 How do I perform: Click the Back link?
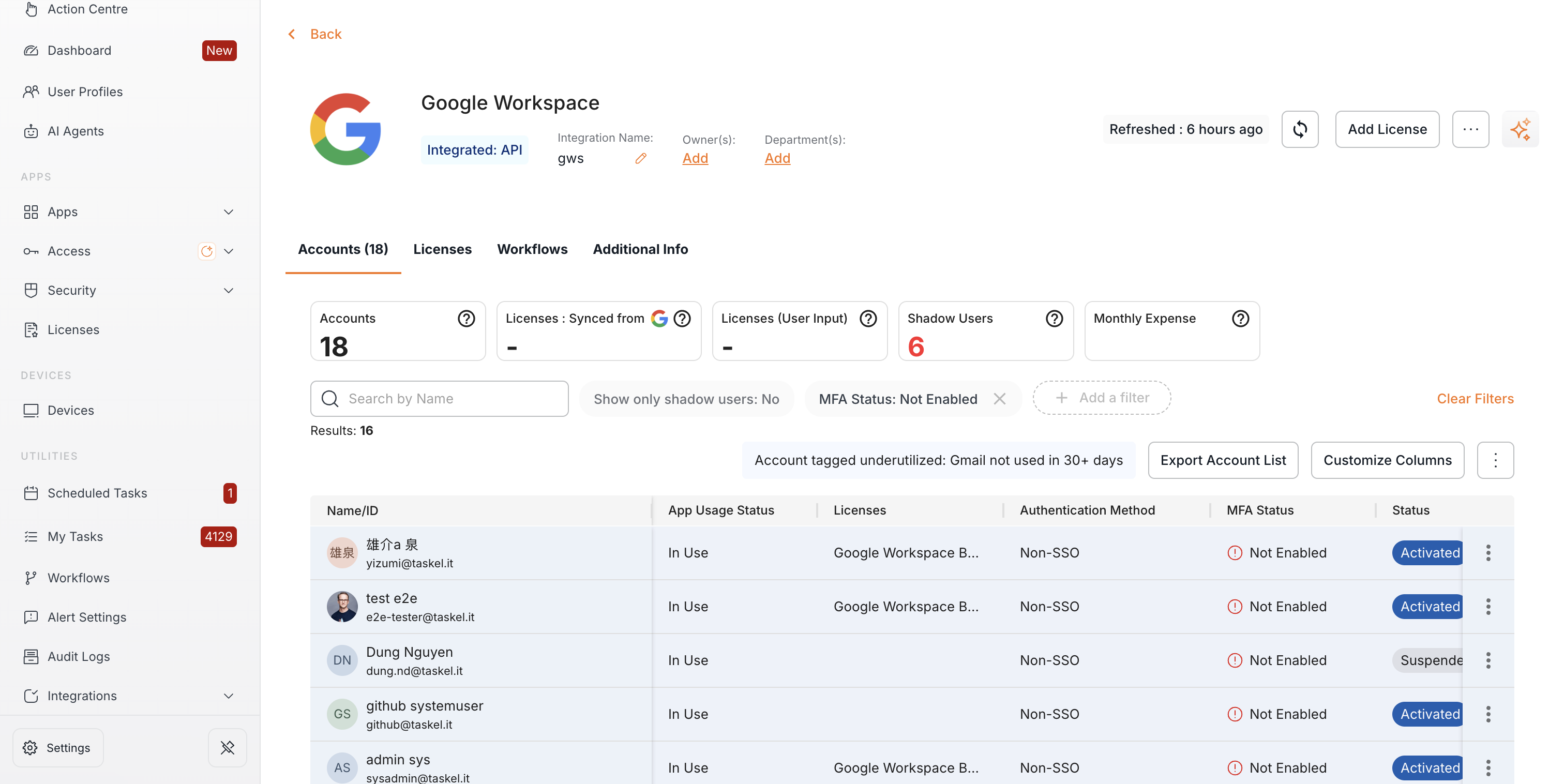(325, 34)
